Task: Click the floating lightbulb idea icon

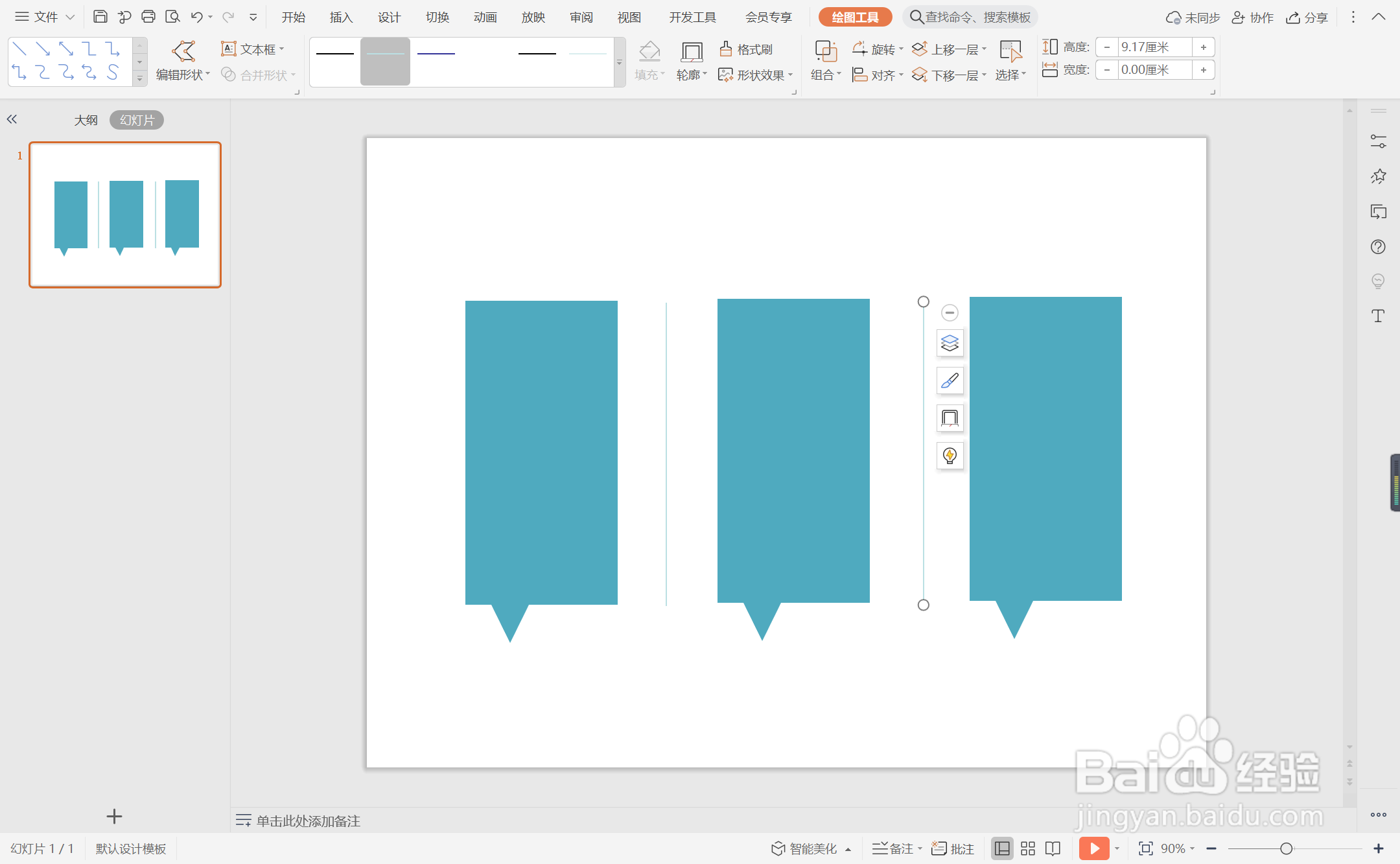Action: [x=950, y=456]
